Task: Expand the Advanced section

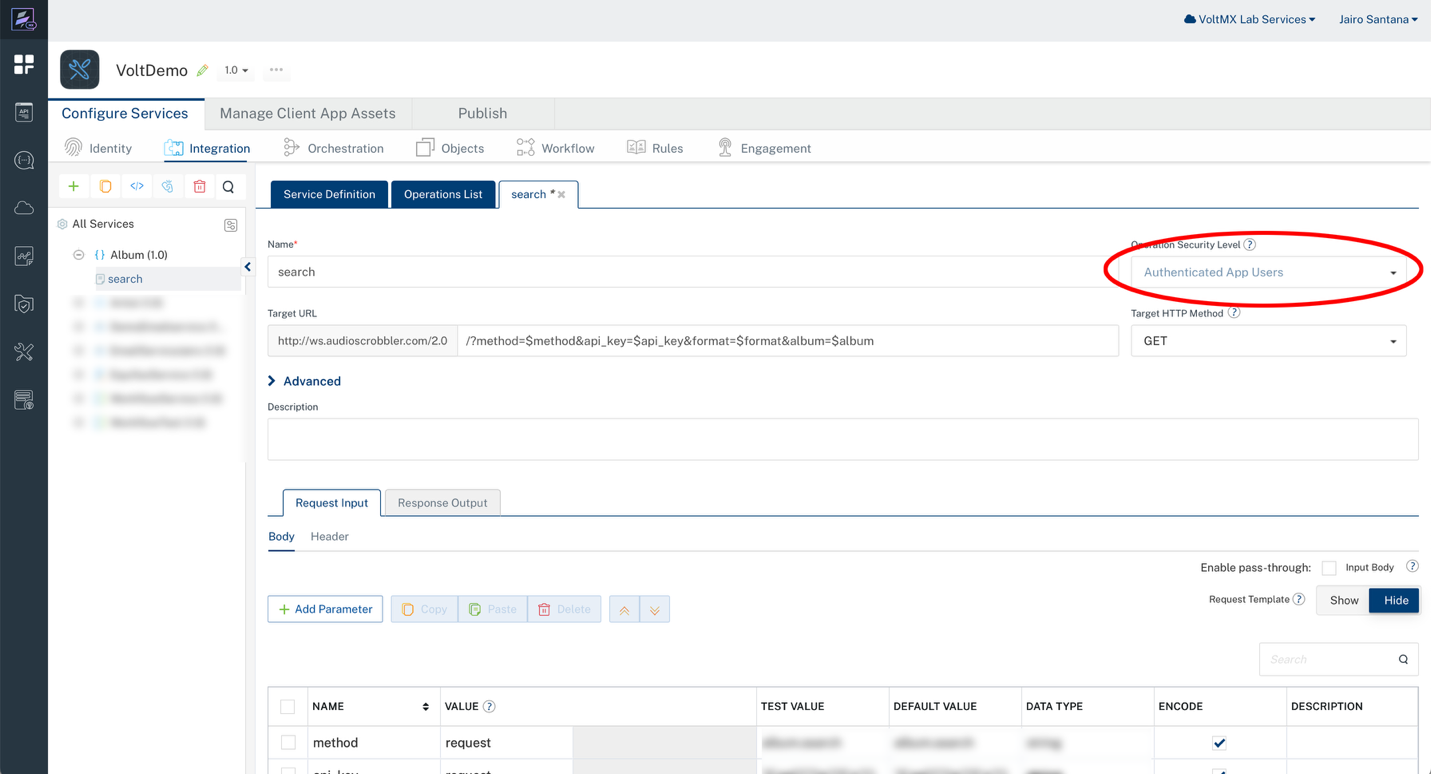Action: [305, 381]
